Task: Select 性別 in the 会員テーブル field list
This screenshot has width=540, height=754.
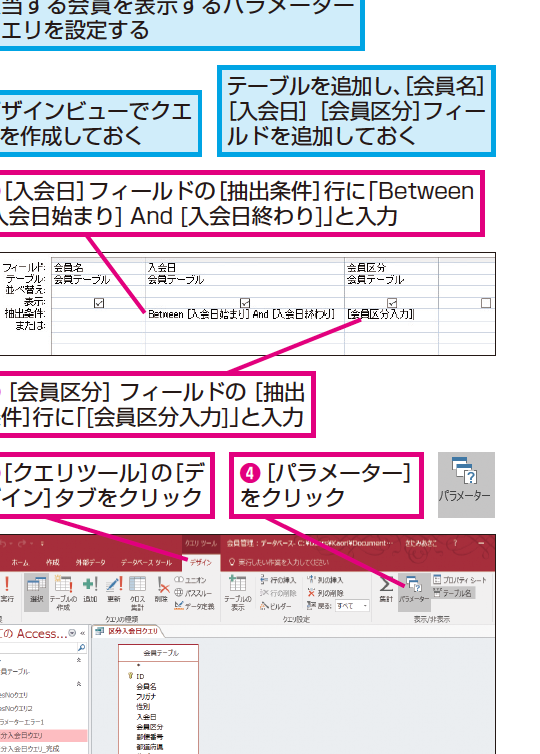Action: pos(143,706)
